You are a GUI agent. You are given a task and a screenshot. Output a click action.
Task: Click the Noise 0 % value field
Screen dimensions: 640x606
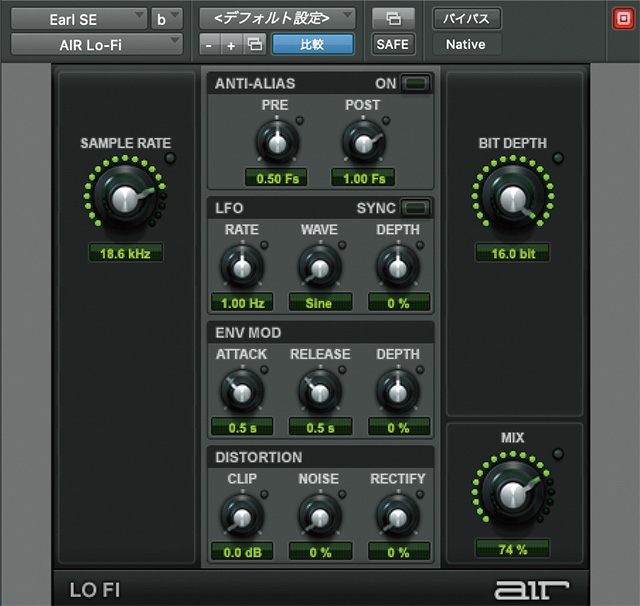(x=320, y=552)
